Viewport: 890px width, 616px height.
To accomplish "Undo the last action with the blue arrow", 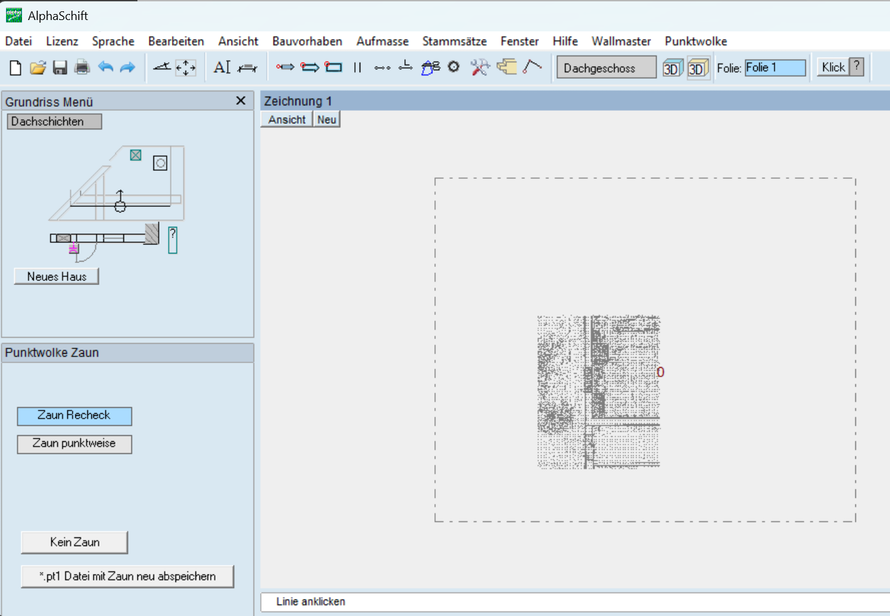I will tap(106, 67).
